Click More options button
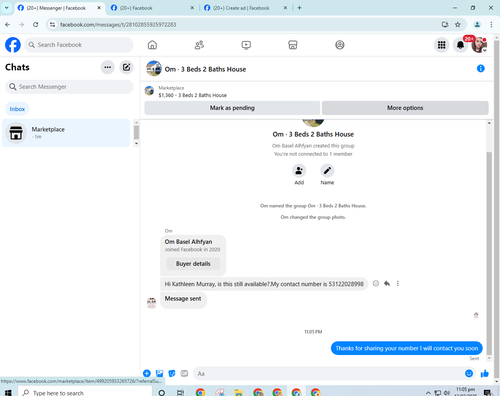The height and width of the screenshot is (396, 500). coord(405,108)
